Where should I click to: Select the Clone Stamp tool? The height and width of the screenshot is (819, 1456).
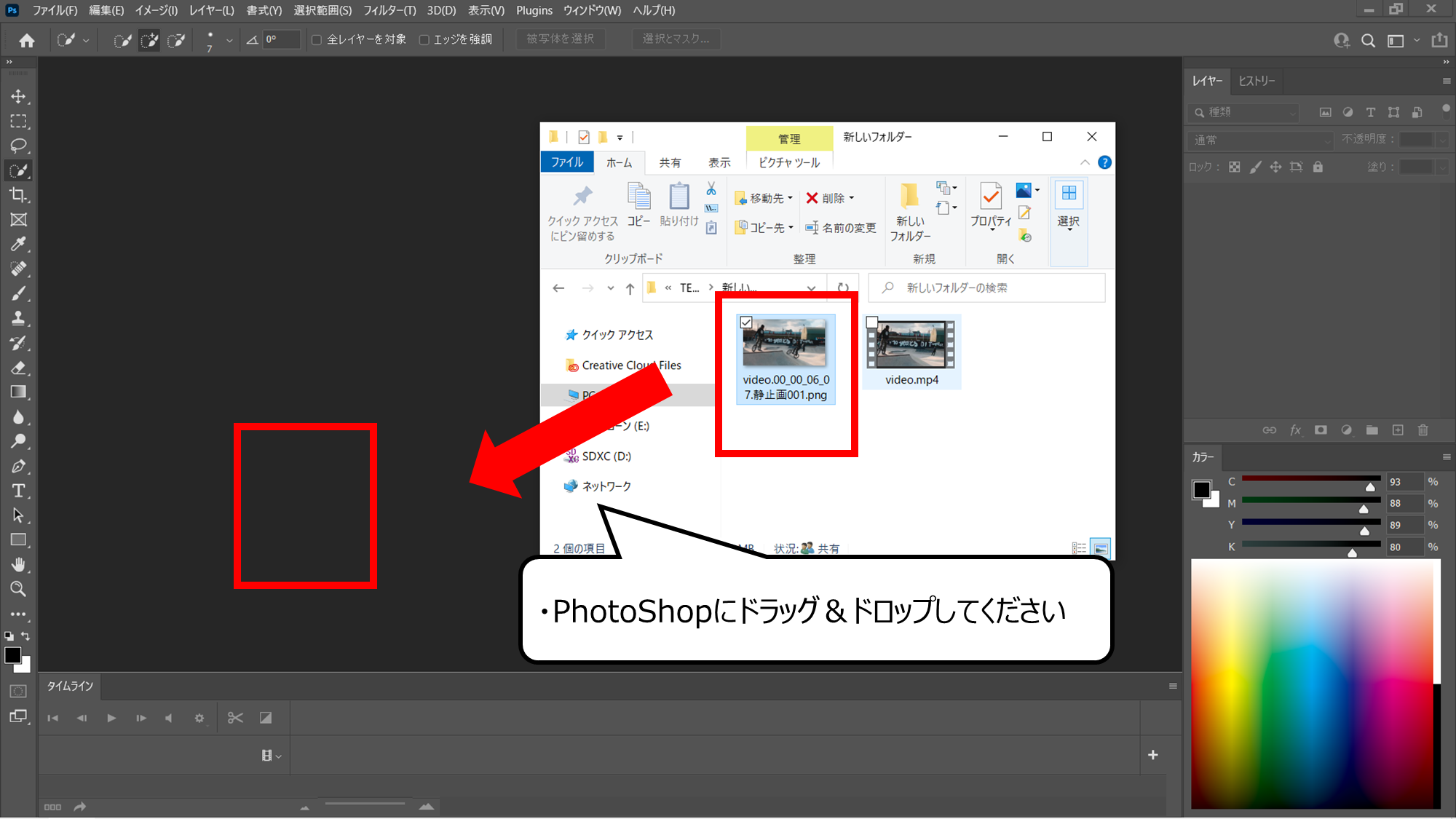tap(19, 318)
